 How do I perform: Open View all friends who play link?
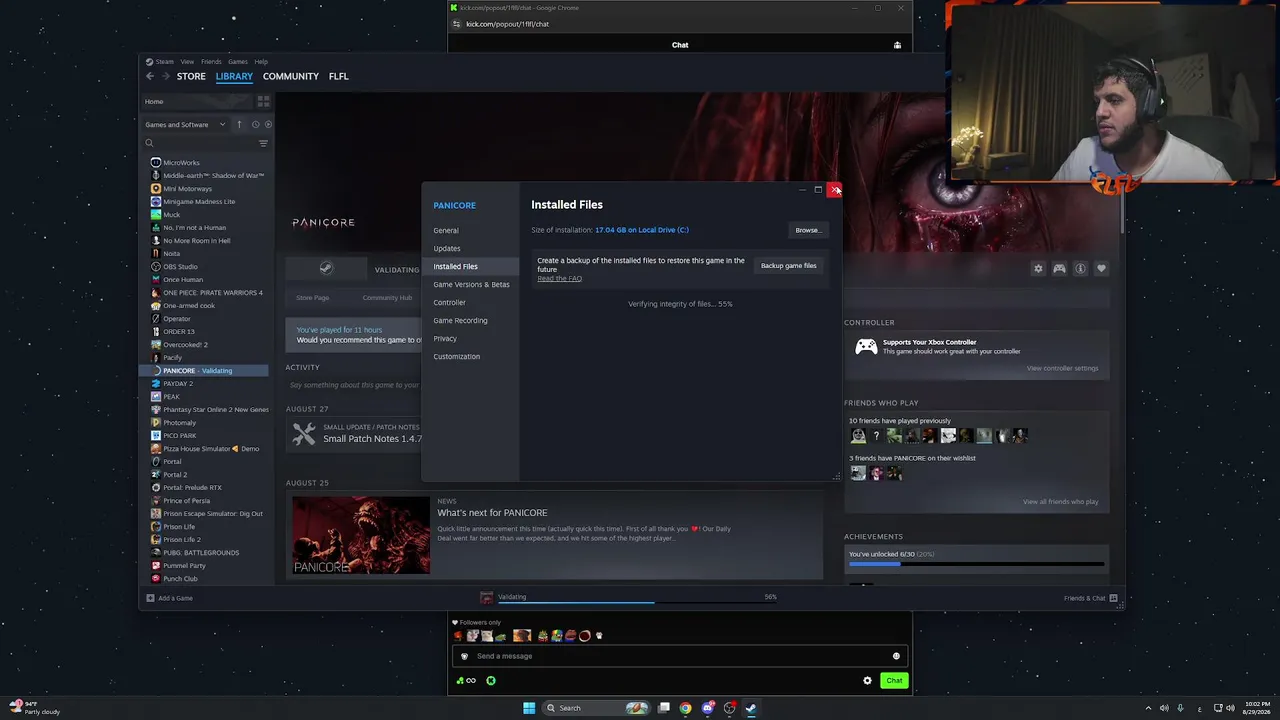coord(1060,502)
